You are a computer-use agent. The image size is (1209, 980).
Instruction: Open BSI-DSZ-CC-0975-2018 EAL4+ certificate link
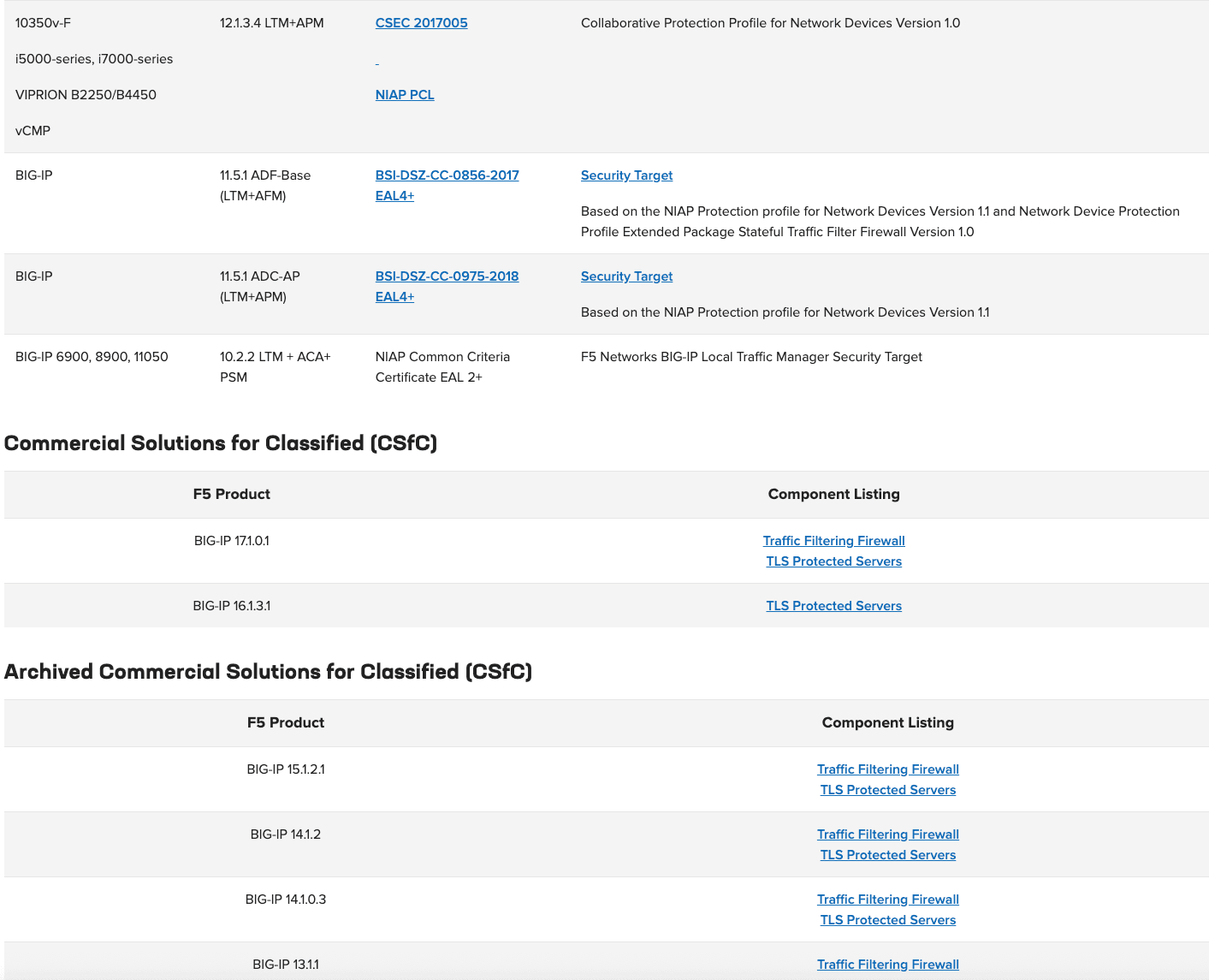[x=447, y=286]
